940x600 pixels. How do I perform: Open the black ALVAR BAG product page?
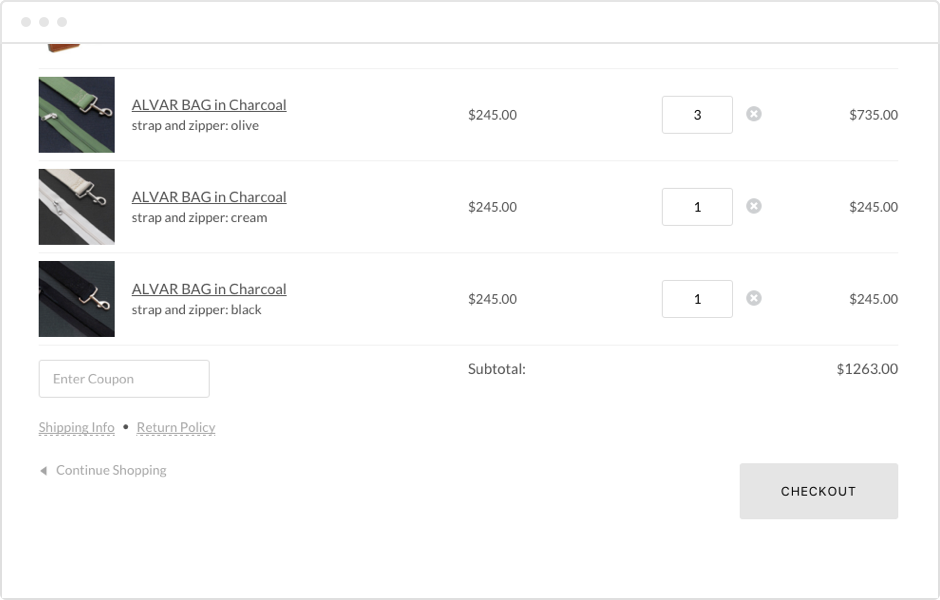pyautogui.click(x=208, y=288)
